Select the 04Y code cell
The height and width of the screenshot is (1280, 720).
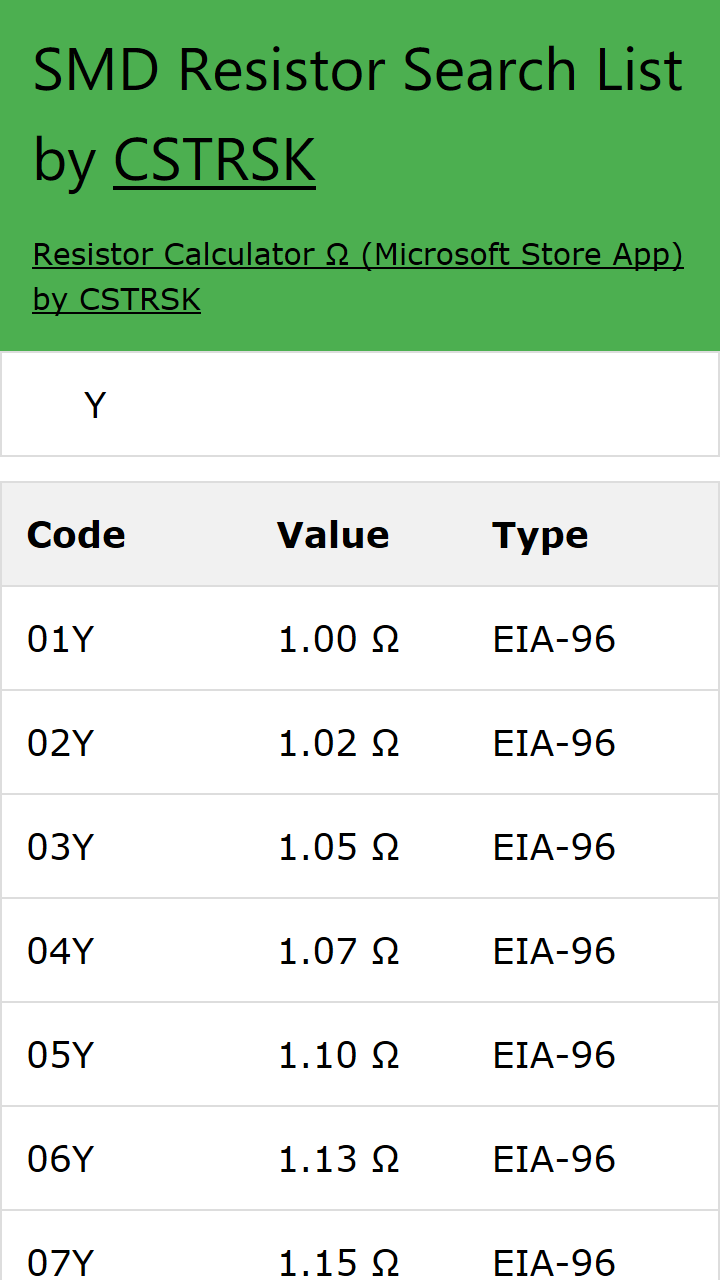coord(60,951)
